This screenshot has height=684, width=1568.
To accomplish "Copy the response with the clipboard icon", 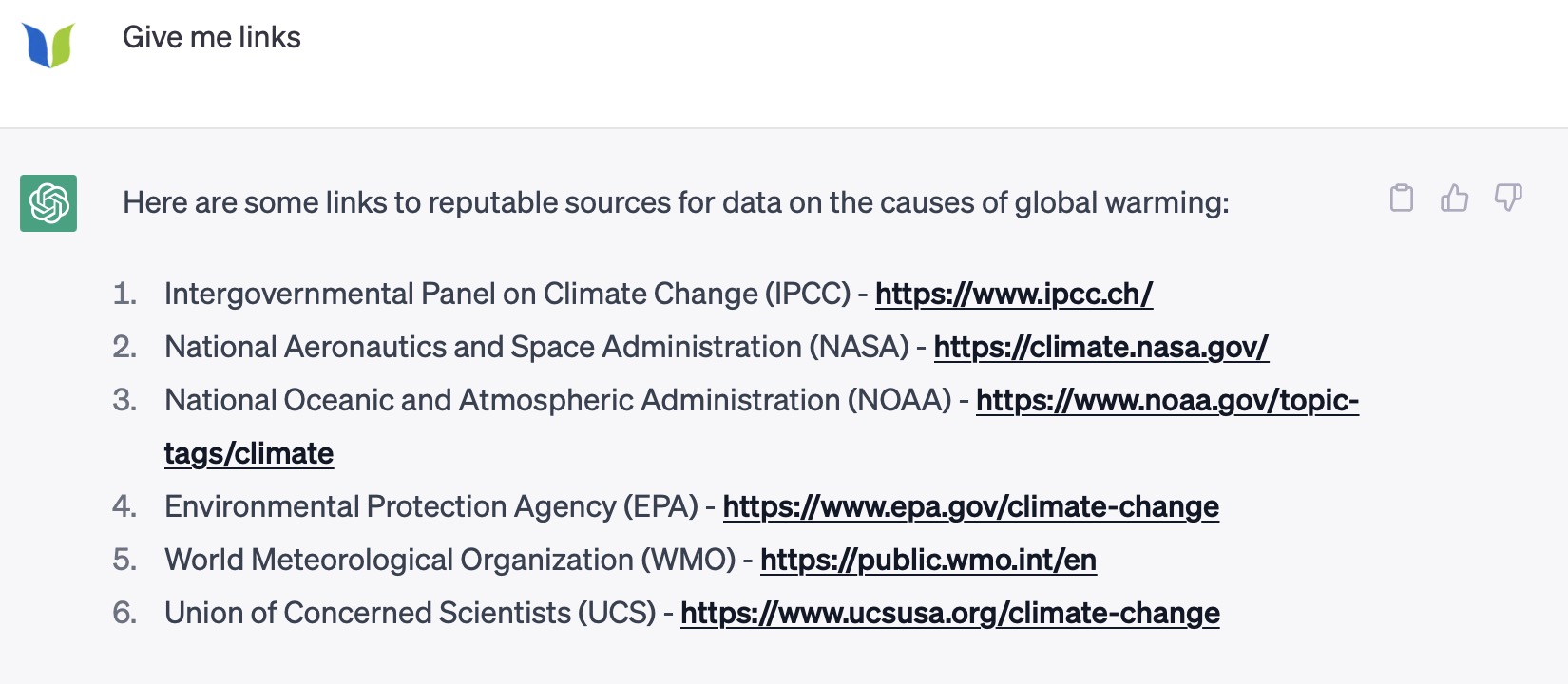I will [x=1402, y=198].
